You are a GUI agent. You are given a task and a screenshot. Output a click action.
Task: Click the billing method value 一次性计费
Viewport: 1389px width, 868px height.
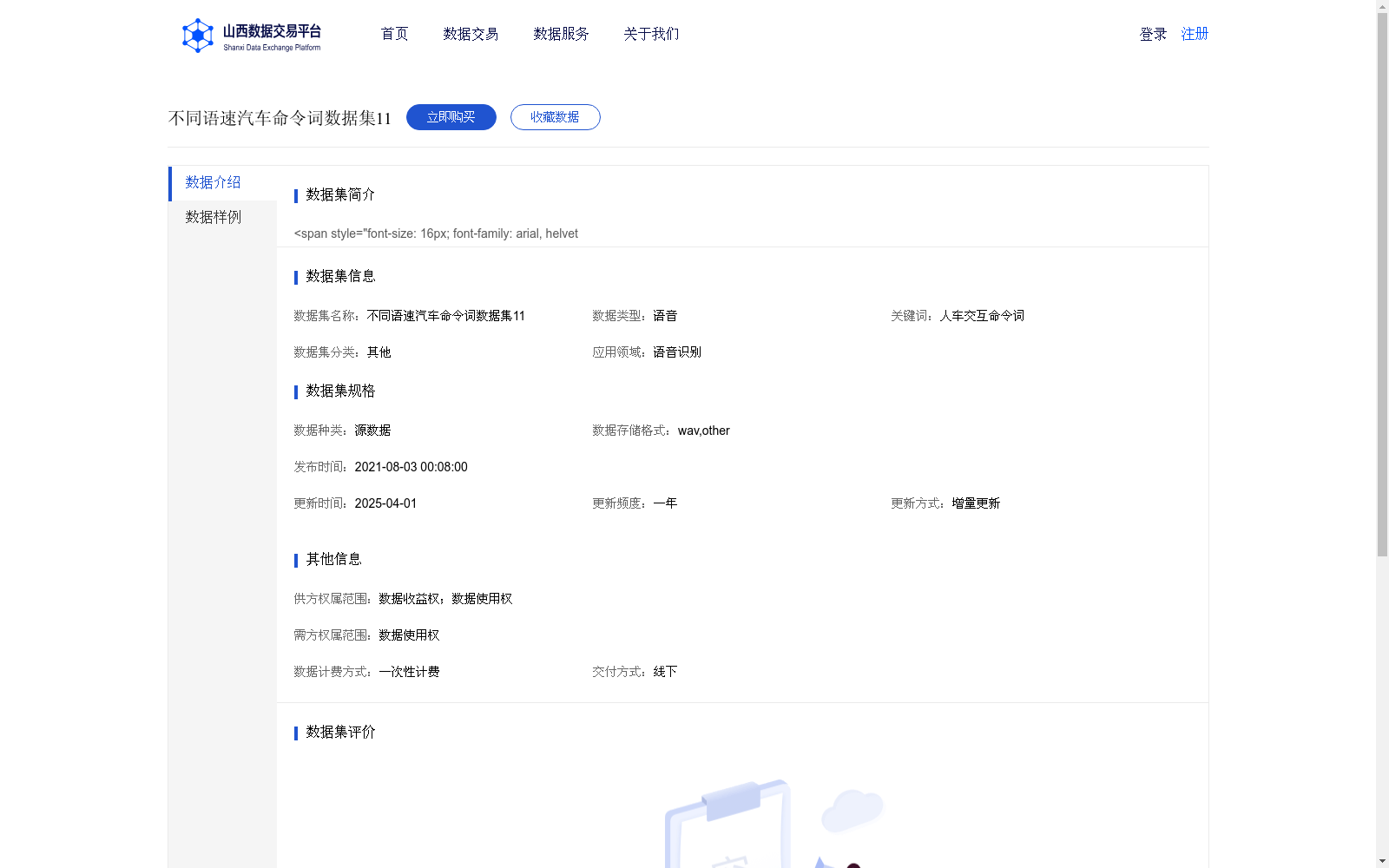point(409,672)
